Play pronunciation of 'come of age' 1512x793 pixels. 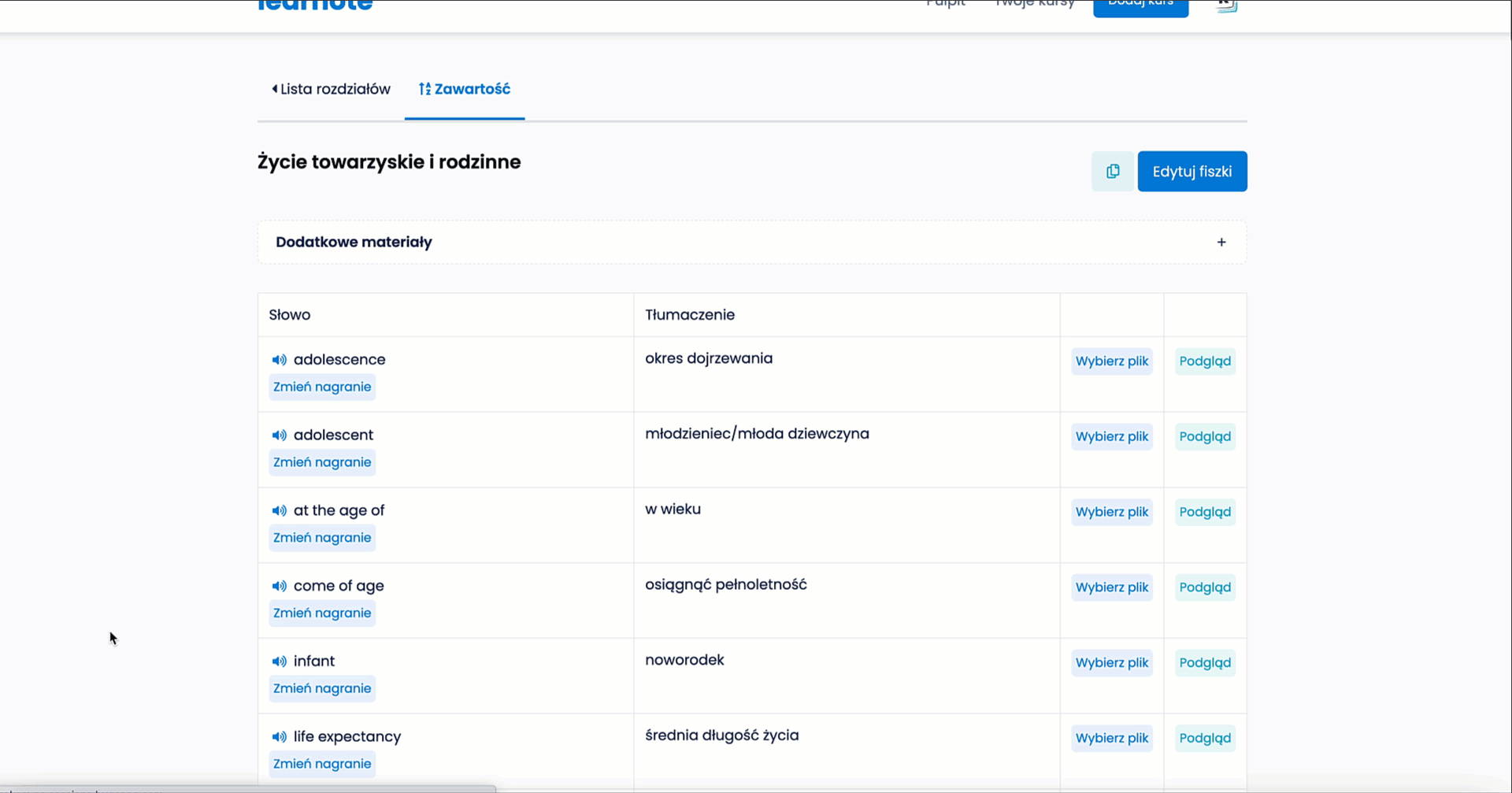279,587
